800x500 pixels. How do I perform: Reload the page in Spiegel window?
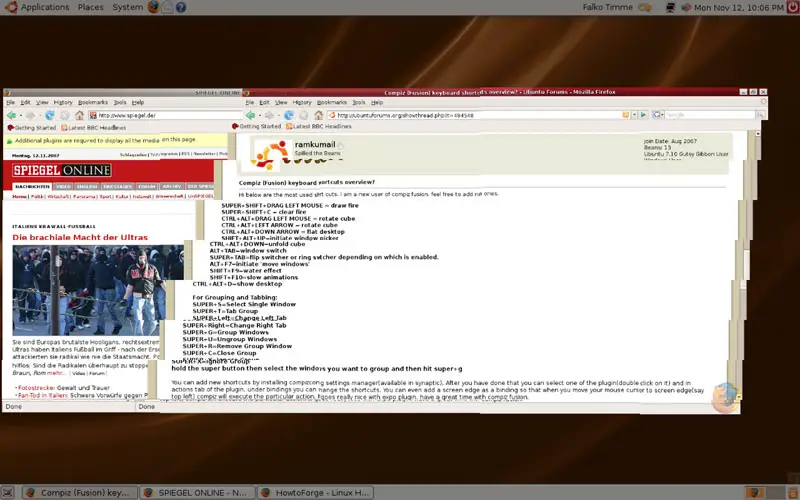coord(49,115)
